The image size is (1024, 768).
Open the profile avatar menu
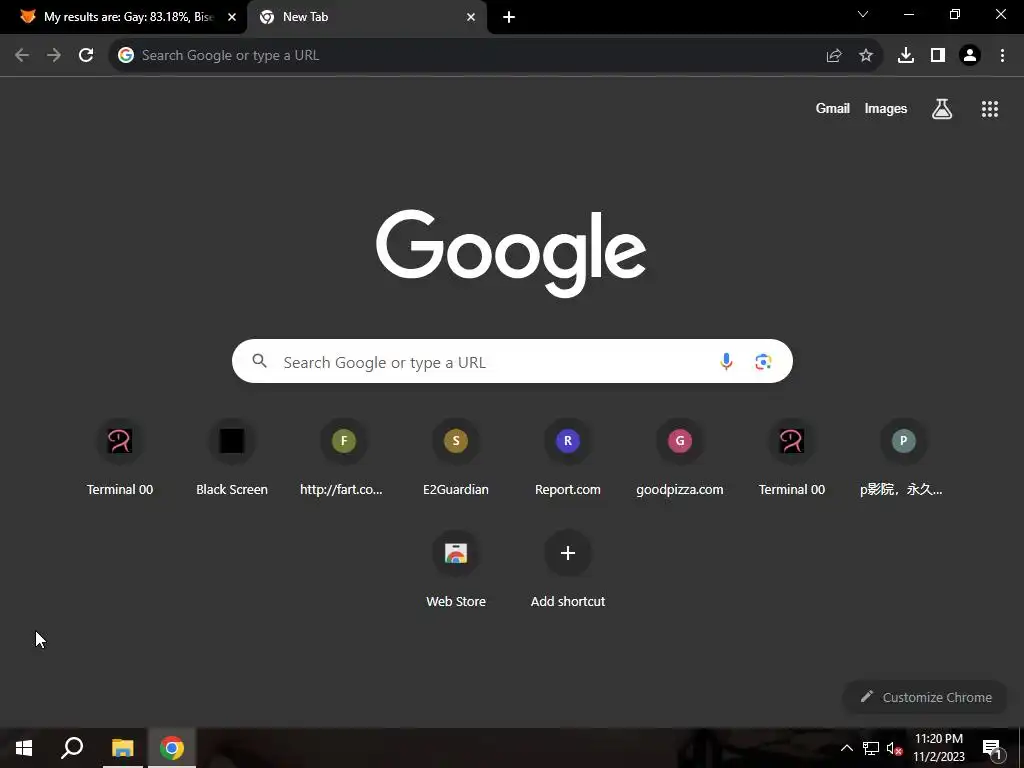pos(970,56)
